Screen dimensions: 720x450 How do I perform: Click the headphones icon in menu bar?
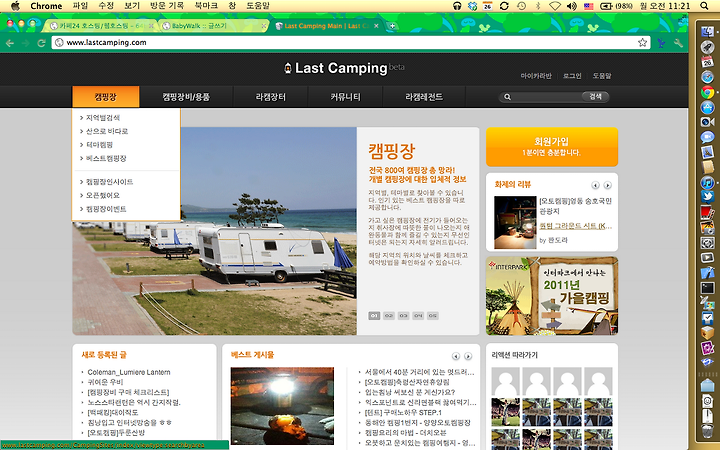tap(457, 6)
